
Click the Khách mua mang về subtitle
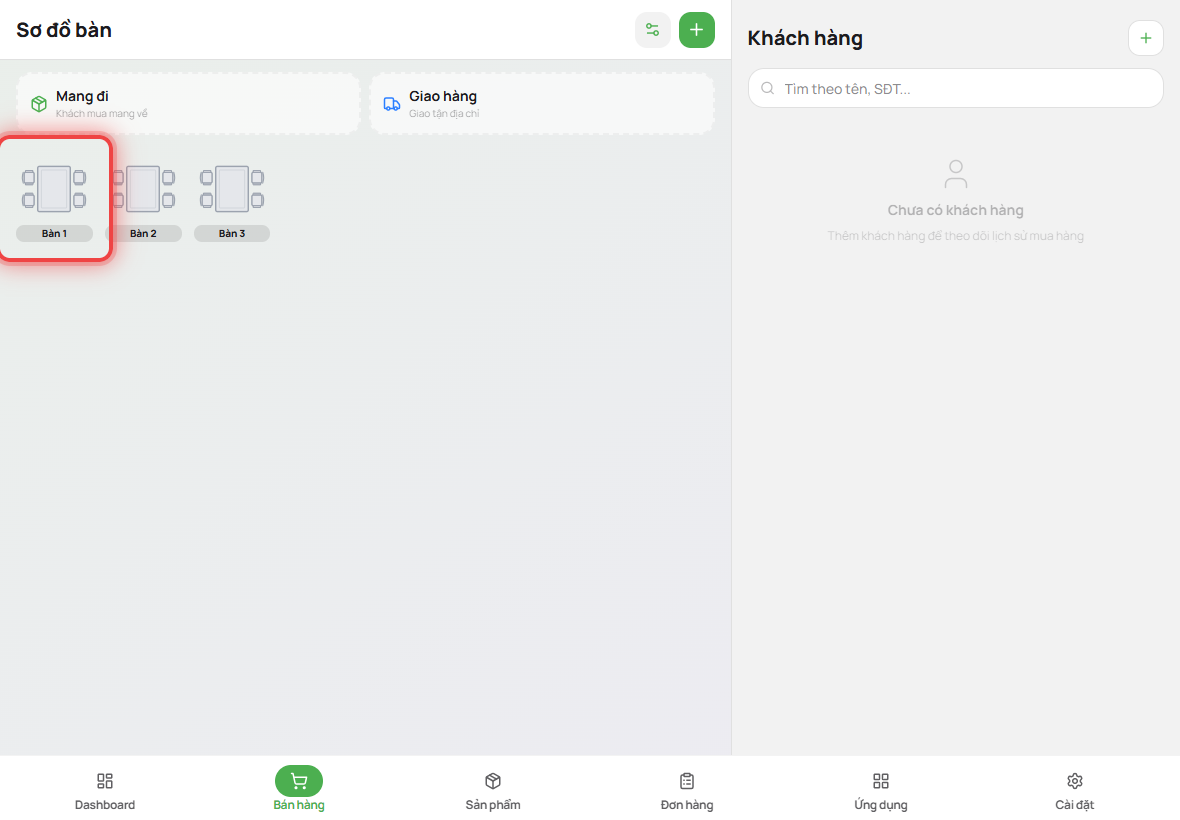pos(102,114)
